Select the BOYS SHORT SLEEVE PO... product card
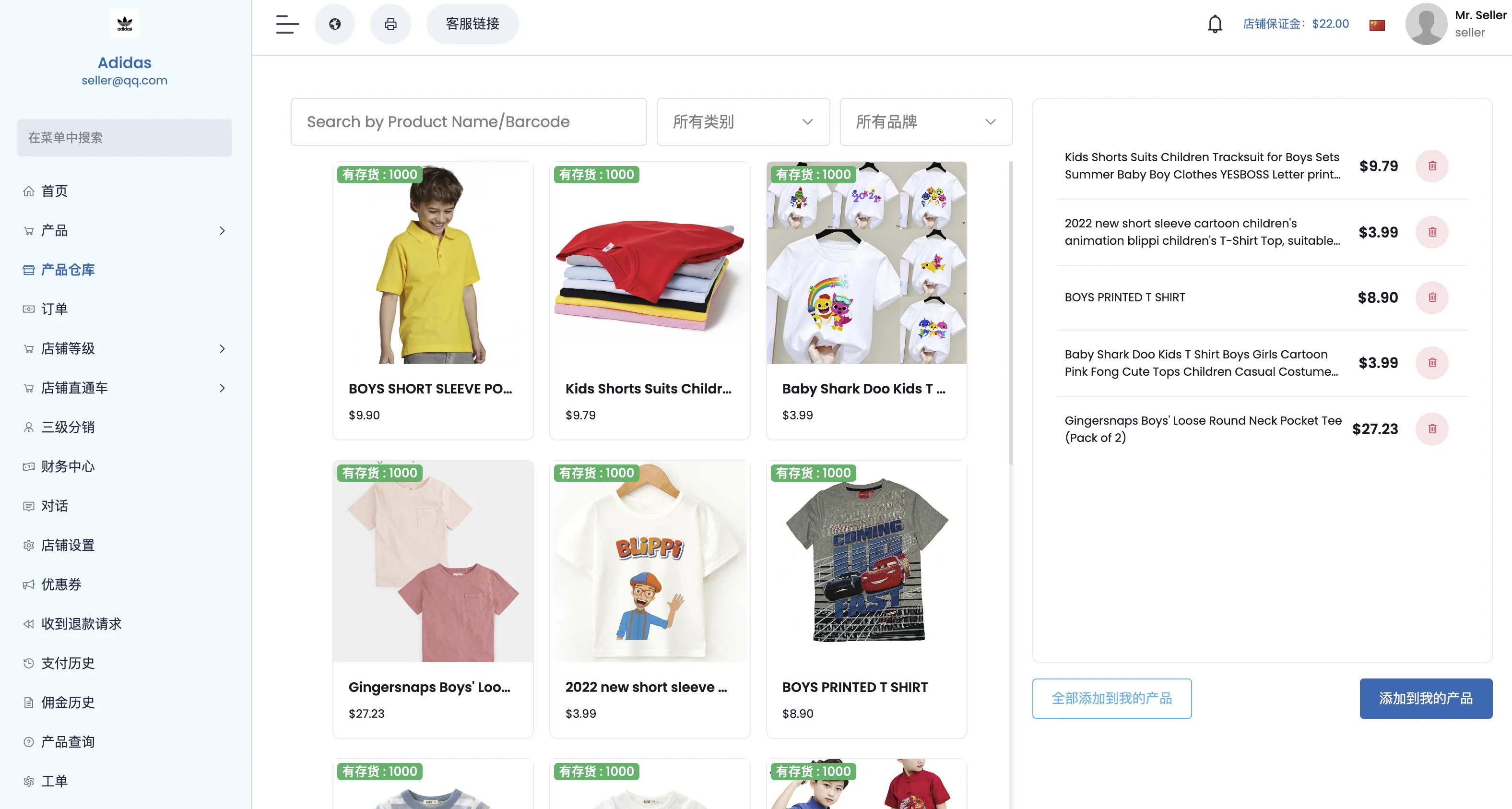The height and width of the screenshot is (809, 1512). (x=433, y=300)
